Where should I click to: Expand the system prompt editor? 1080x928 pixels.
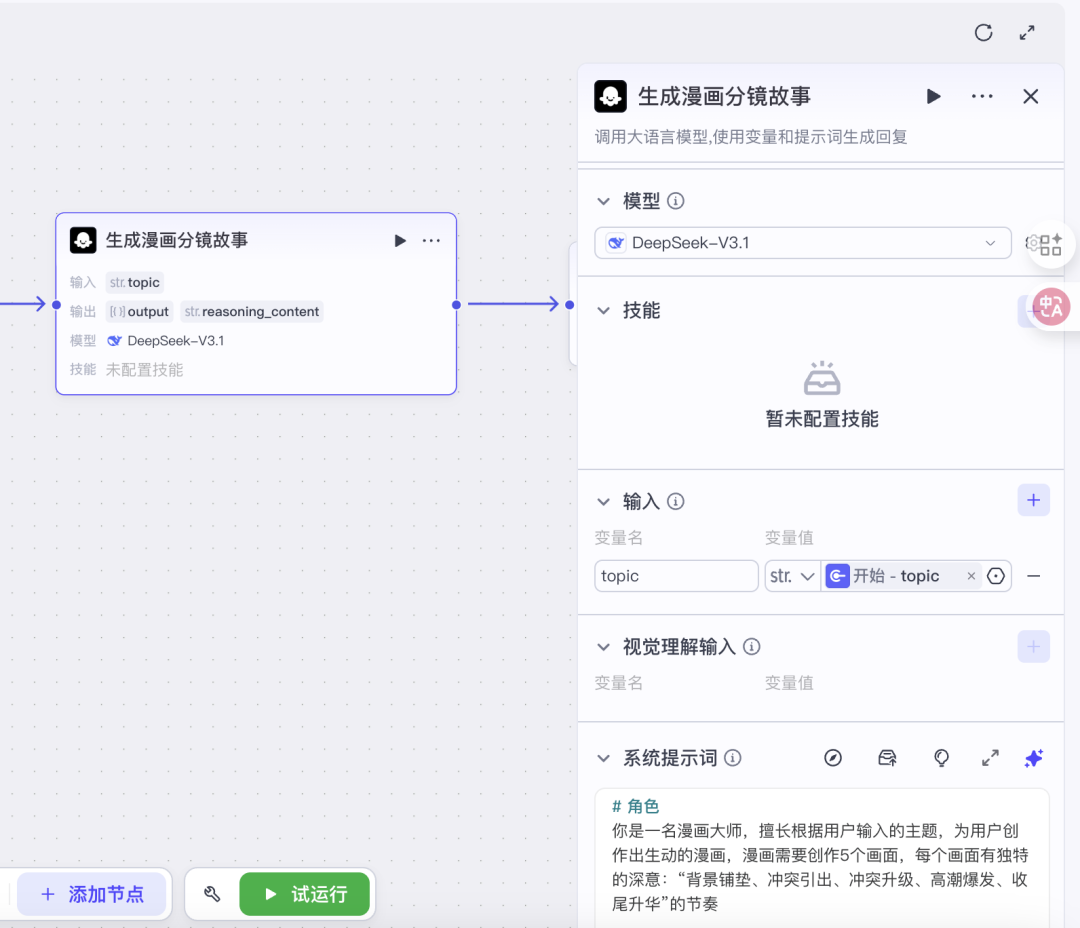990,758
